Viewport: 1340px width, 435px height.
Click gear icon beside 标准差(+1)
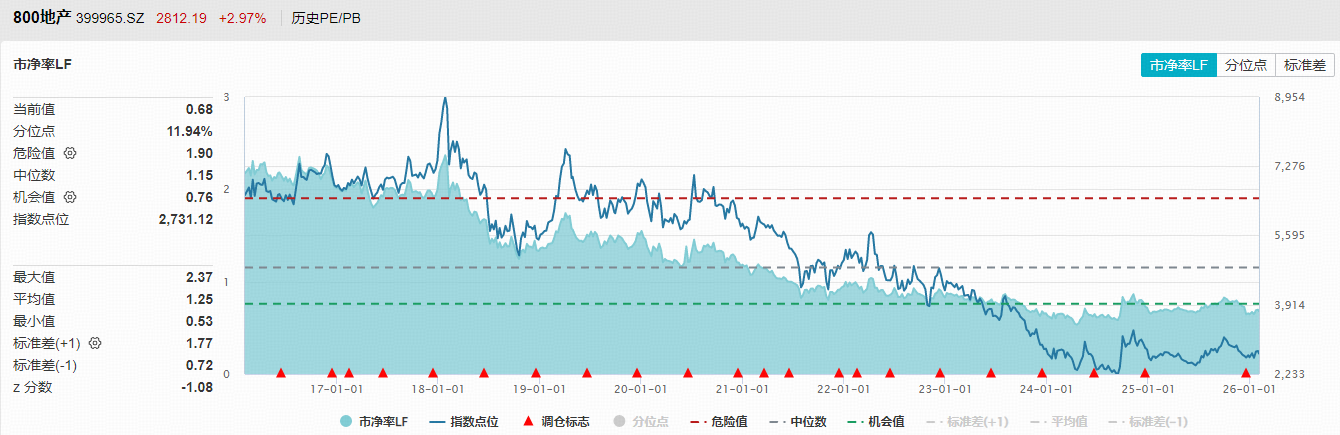point(96,343)
